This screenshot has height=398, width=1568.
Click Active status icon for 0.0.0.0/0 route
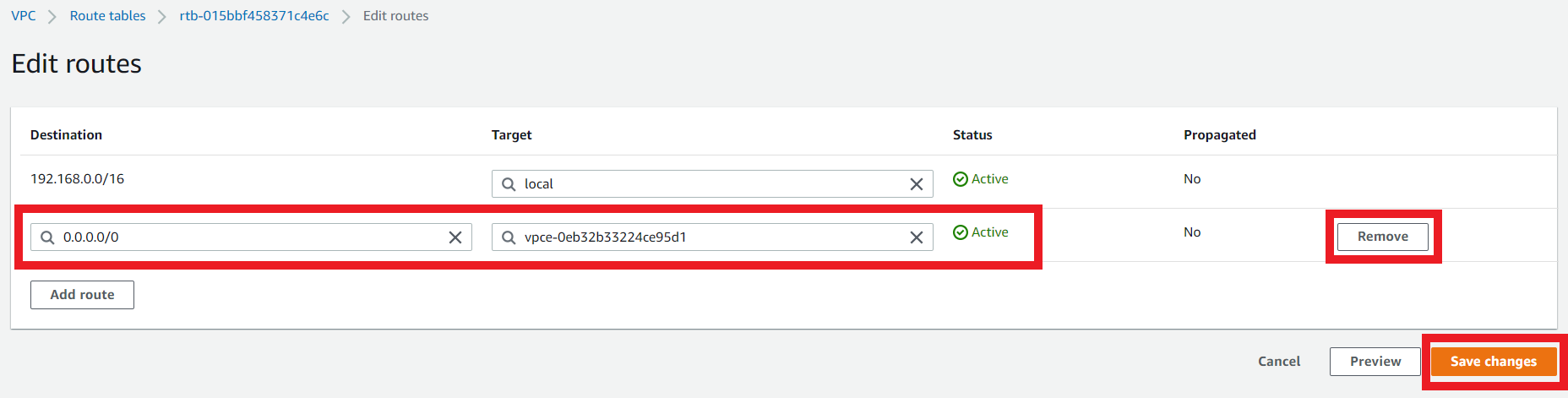point(961,232)
